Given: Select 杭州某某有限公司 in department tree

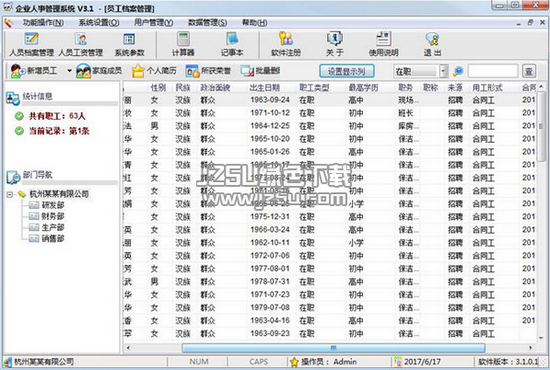Looking at the screenshot, I should (59, 194).
